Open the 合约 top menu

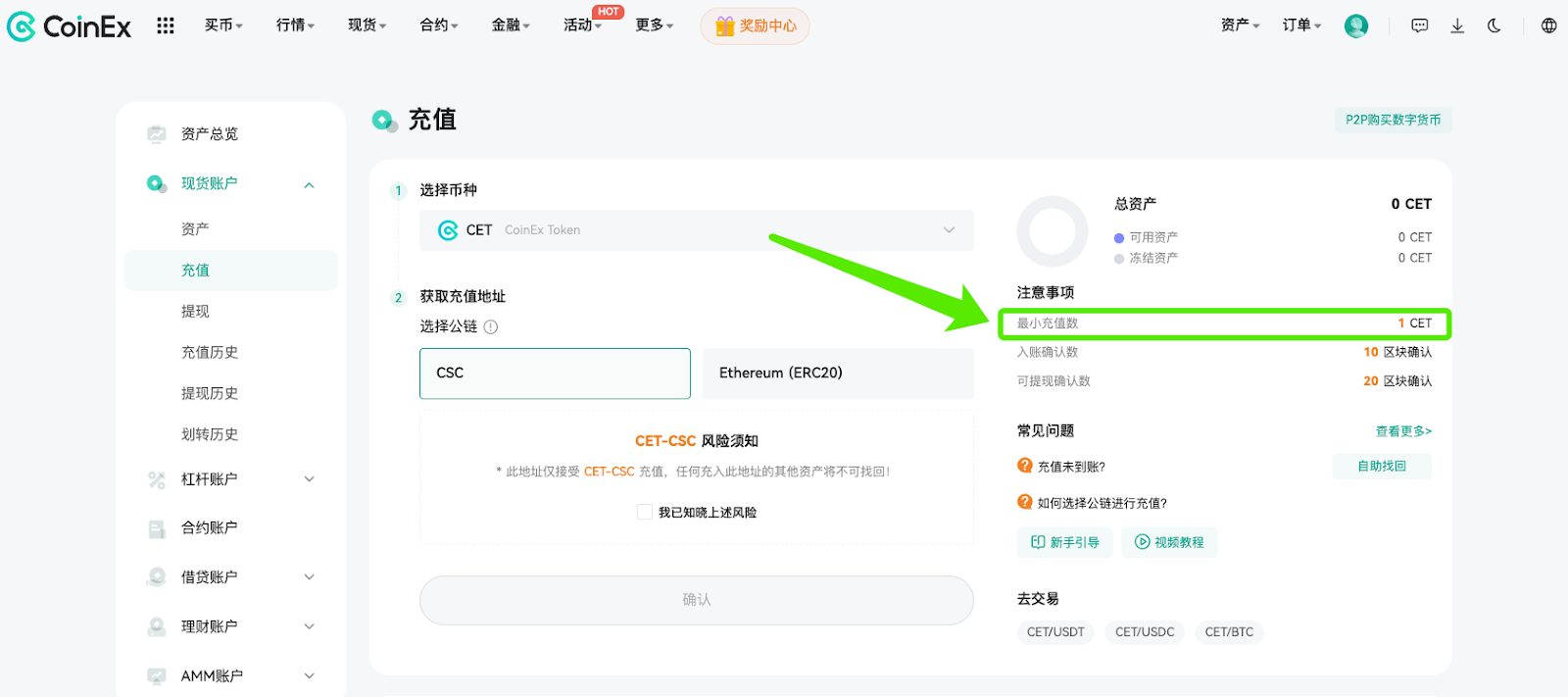[x=438, y=25]
